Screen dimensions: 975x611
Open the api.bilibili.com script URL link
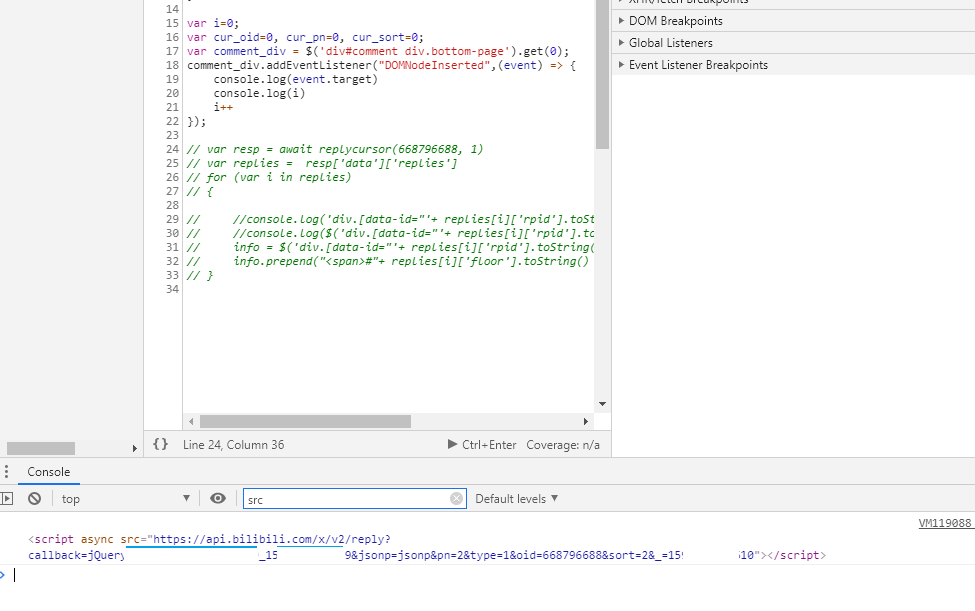(272, 539)
